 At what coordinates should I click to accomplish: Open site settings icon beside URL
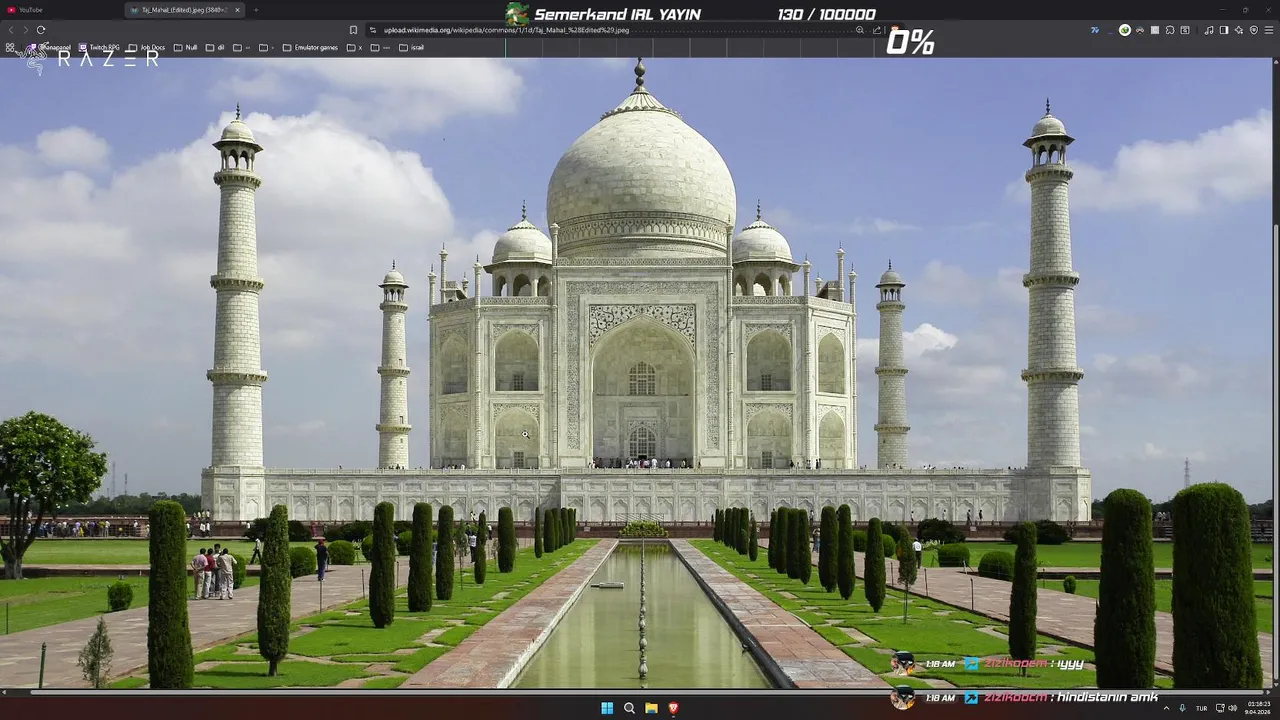[373, 30]
